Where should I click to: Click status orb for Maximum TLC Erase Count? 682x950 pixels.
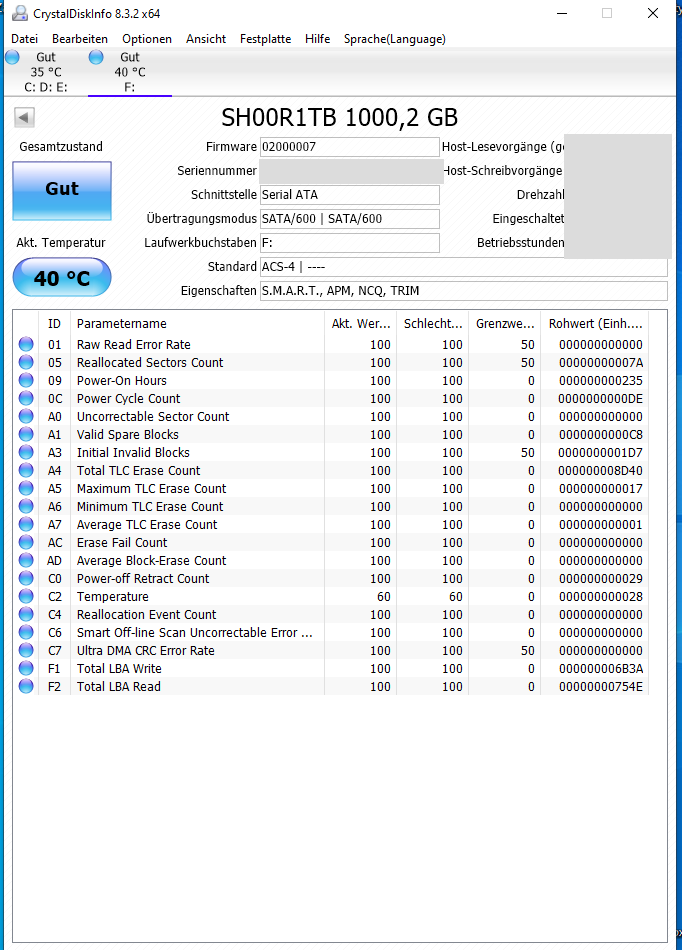26,488
